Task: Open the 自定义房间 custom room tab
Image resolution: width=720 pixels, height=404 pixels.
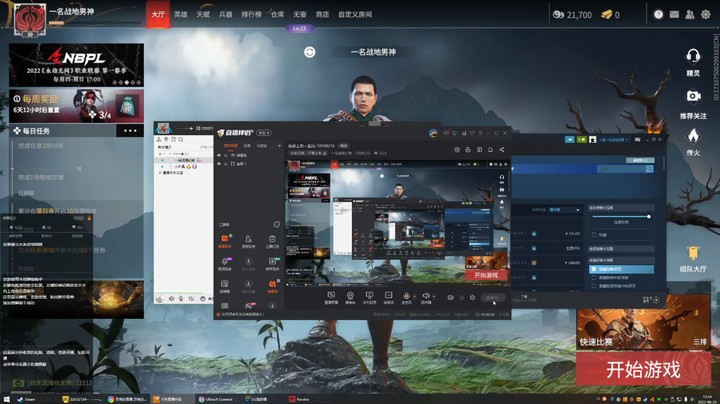Action: coord(355,14)
